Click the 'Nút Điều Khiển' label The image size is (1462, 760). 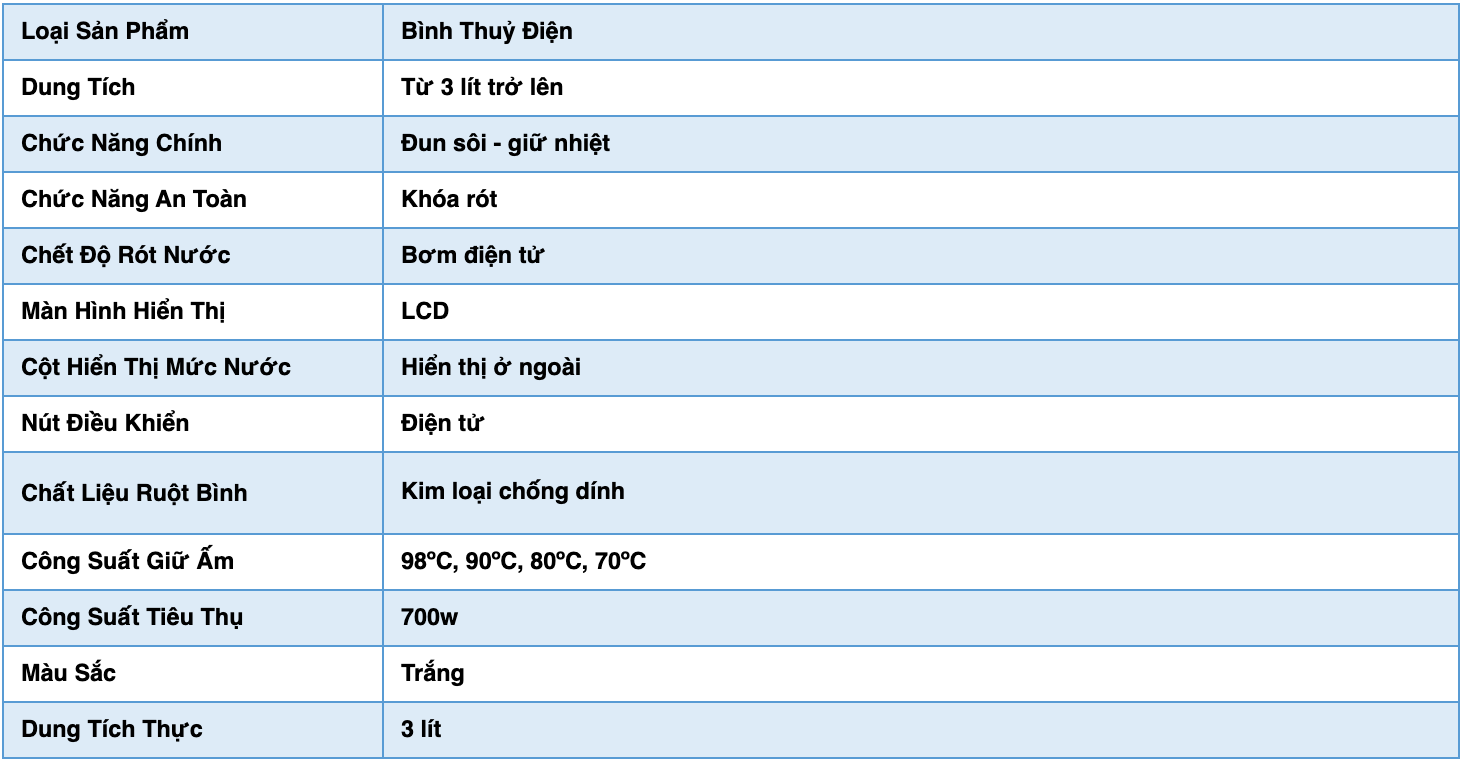(105, 423)
